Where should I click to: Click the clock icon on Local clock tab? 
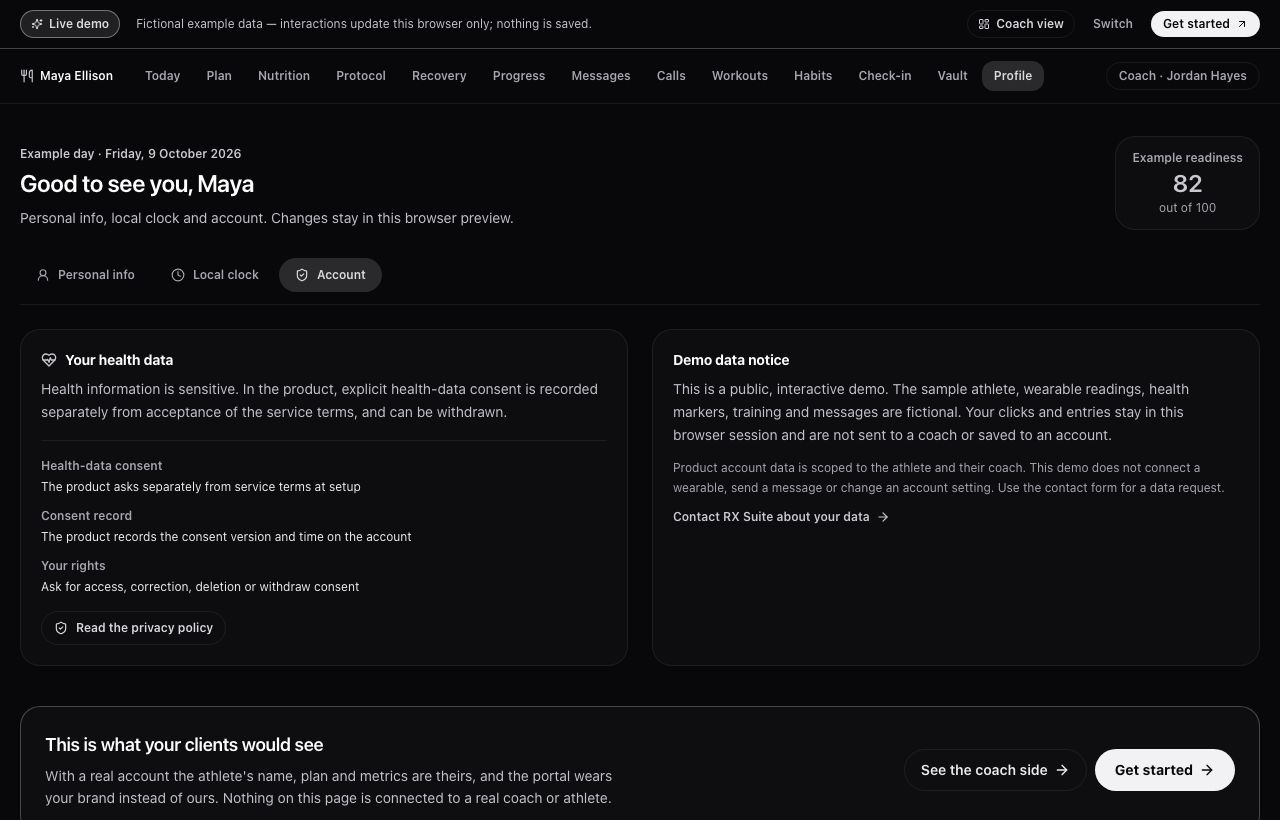point(178,275)
